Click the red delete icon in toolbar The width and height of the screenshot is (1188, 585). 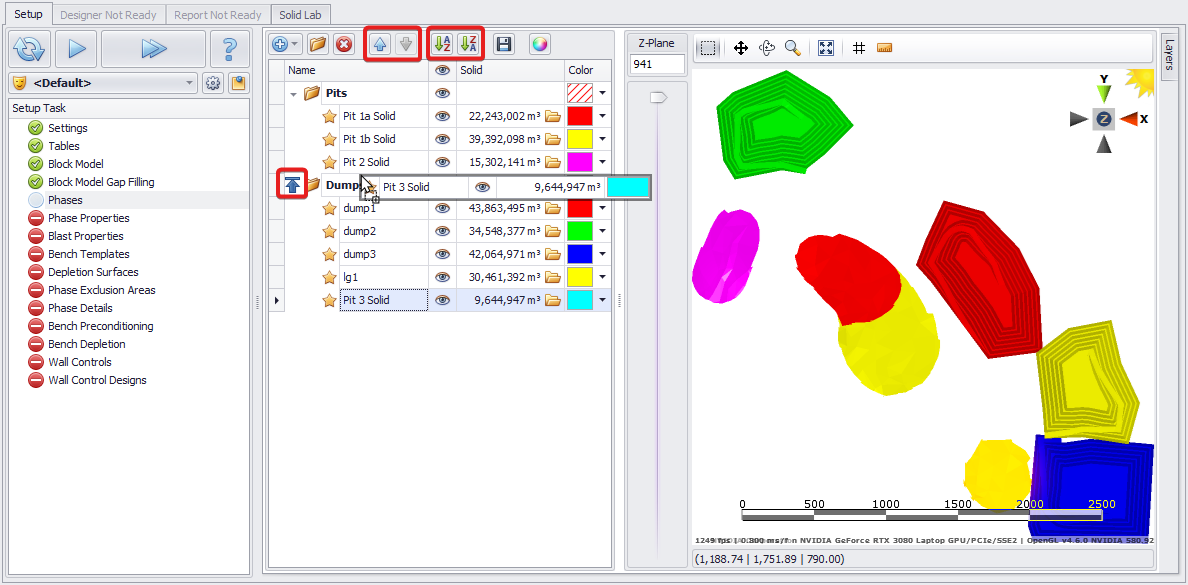pos(344,44)
